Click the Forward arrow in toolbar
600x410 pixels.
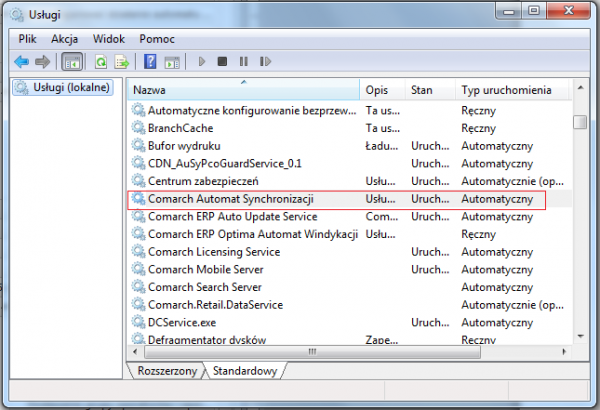[42, 61]
